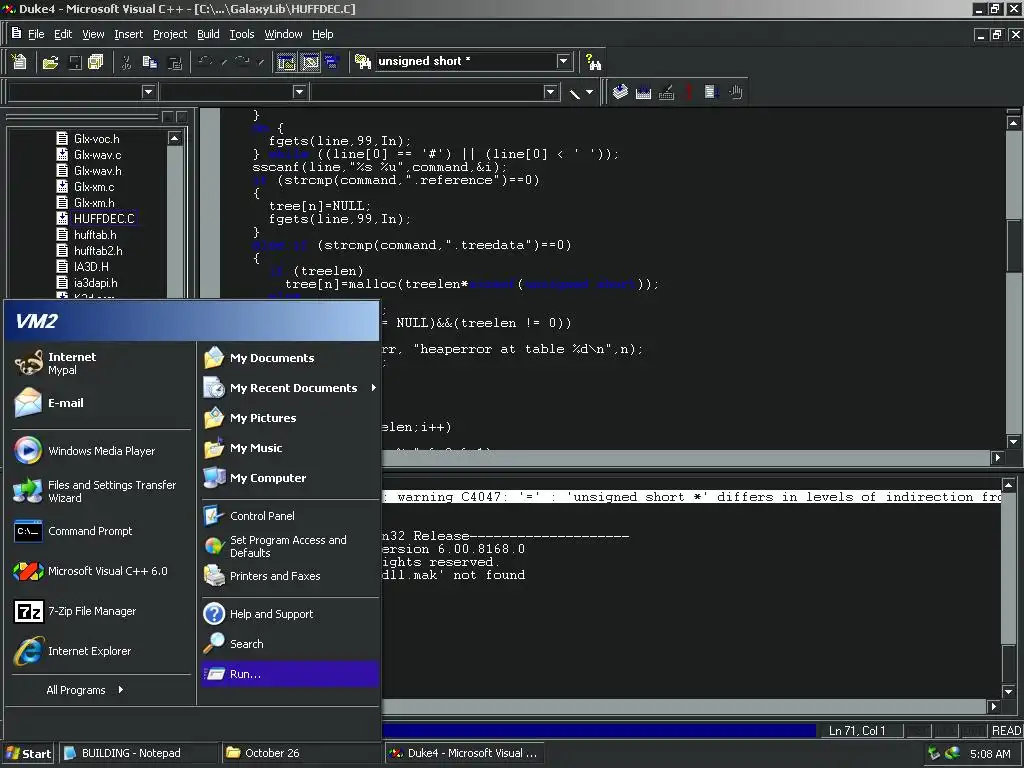Image resolution: width=1024 pixels, height=768 pixels.
Task: Click the Redo arrow icon
Action: point(242,62)
